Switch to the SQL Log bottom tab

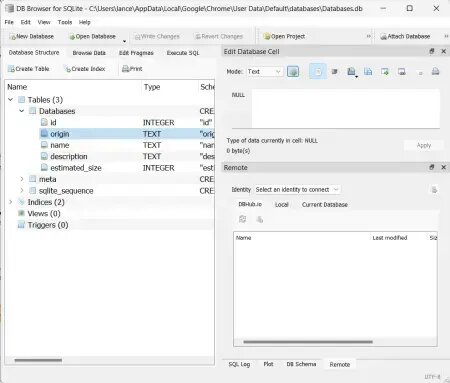[x=239, y=364]
